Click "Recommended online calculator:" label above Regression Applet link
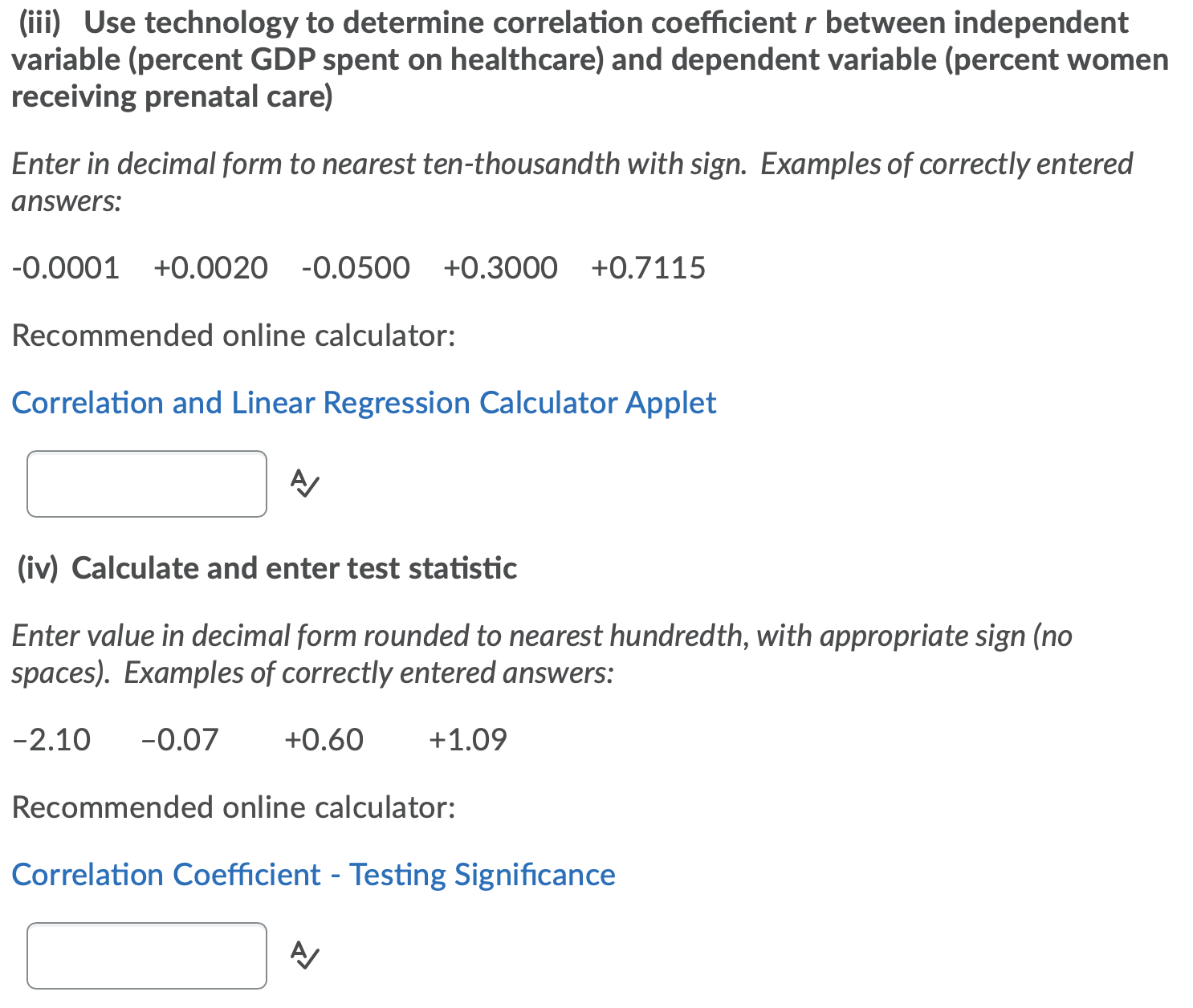Image resolution: width=1193 pixels, height=1008 pixels. pos(234,335)
